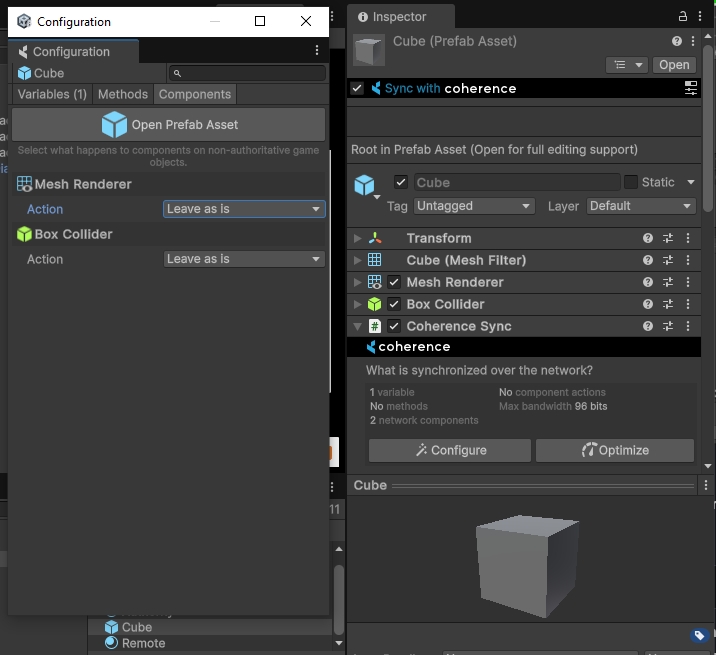Toggle the Sync with coherence checkbox

358,88
